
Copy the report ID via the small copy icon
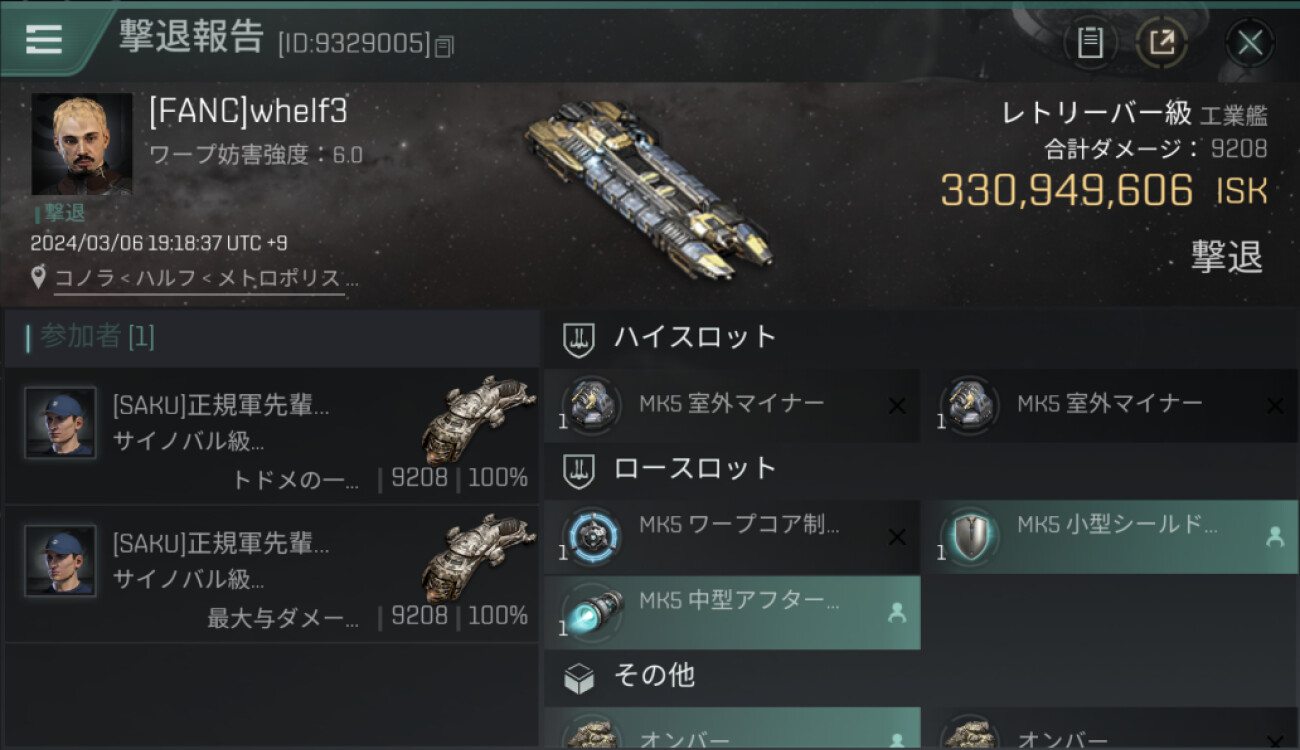(444, 45)
